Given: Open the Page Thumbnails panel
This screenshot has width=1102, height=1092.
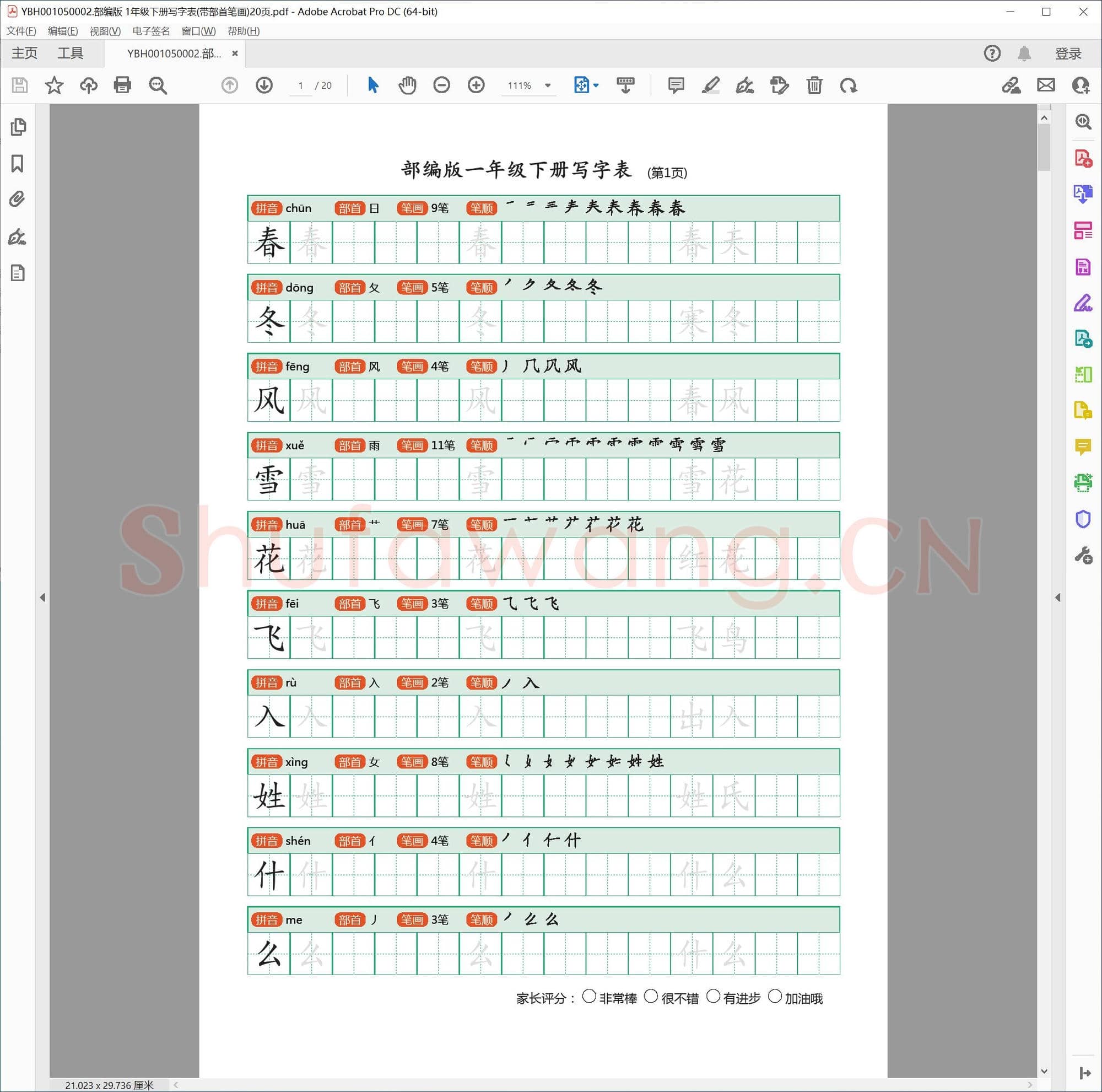Looking at the screenshot, I should click(19, 127).
